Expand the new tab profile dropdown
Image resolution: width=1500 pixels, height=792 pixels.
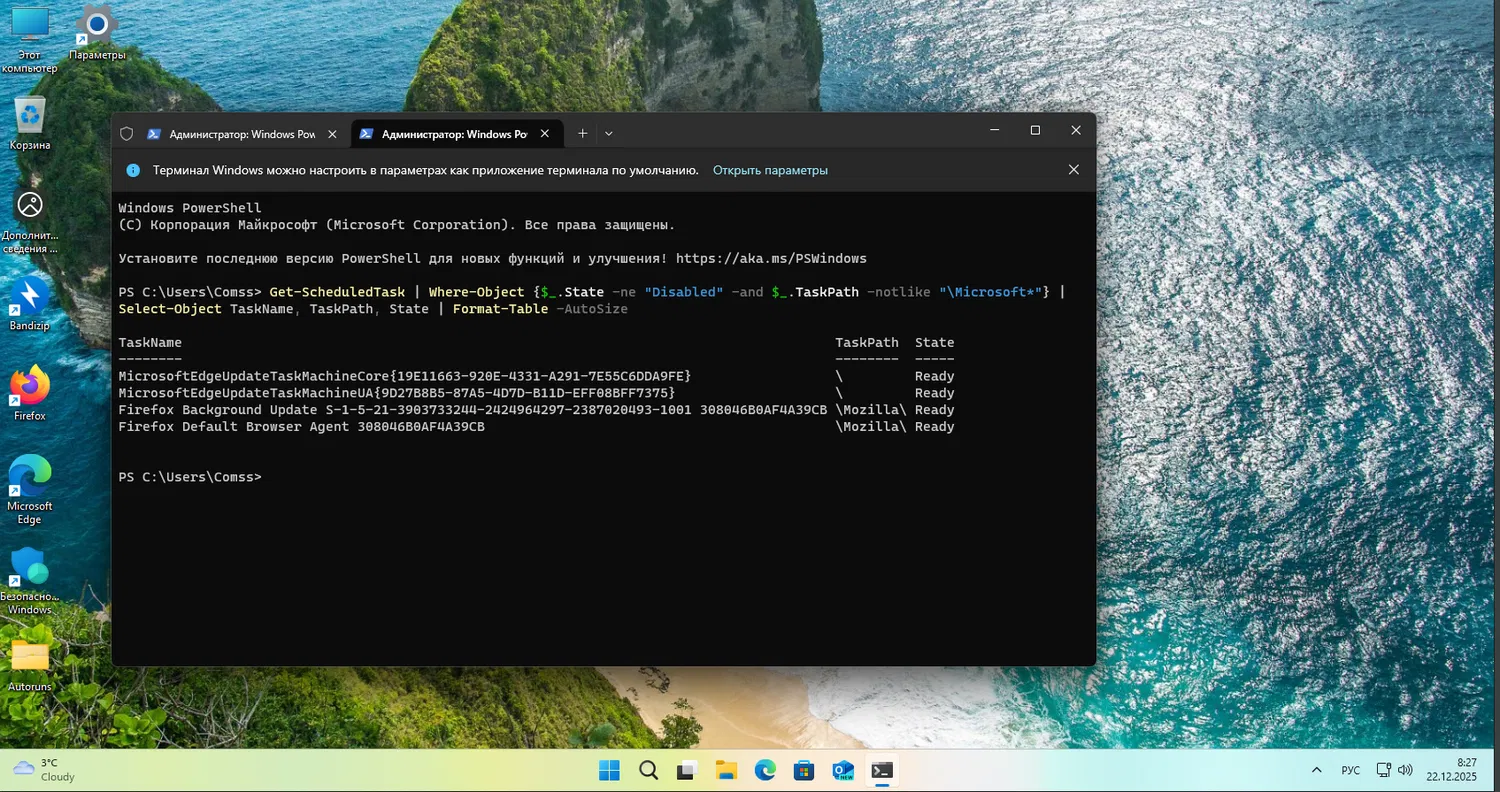tap(609, 133)
